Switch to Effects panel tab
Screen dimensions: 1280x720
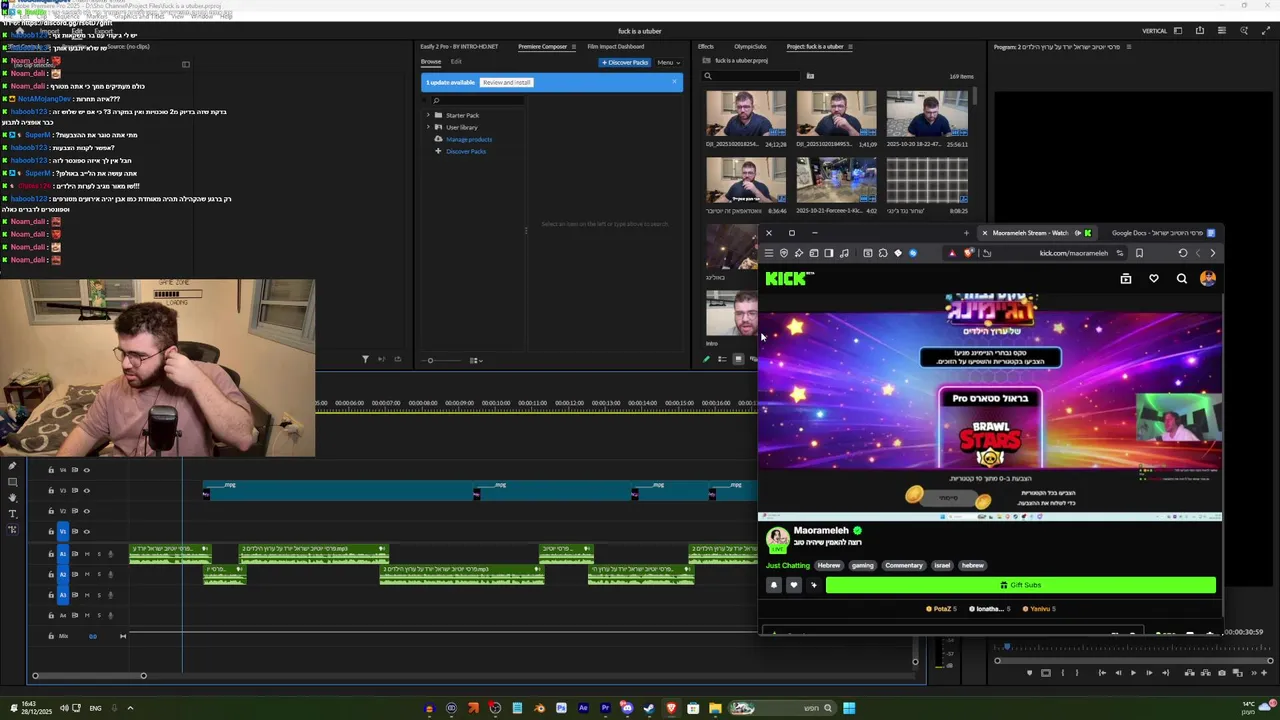[706, 47]
